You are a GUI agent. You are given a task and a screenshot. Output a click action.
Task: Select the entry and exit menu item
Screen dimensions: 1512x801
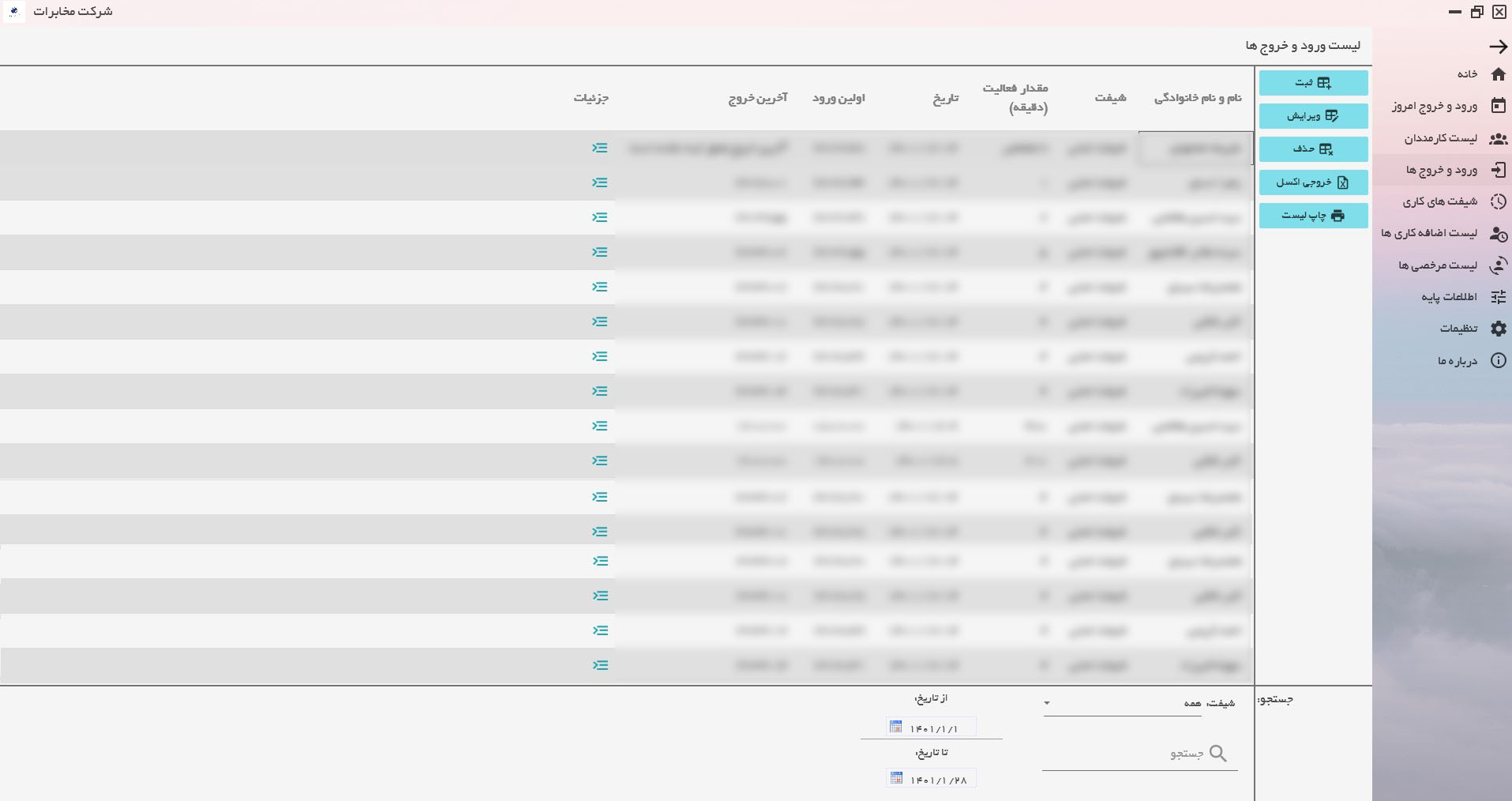1442,170
